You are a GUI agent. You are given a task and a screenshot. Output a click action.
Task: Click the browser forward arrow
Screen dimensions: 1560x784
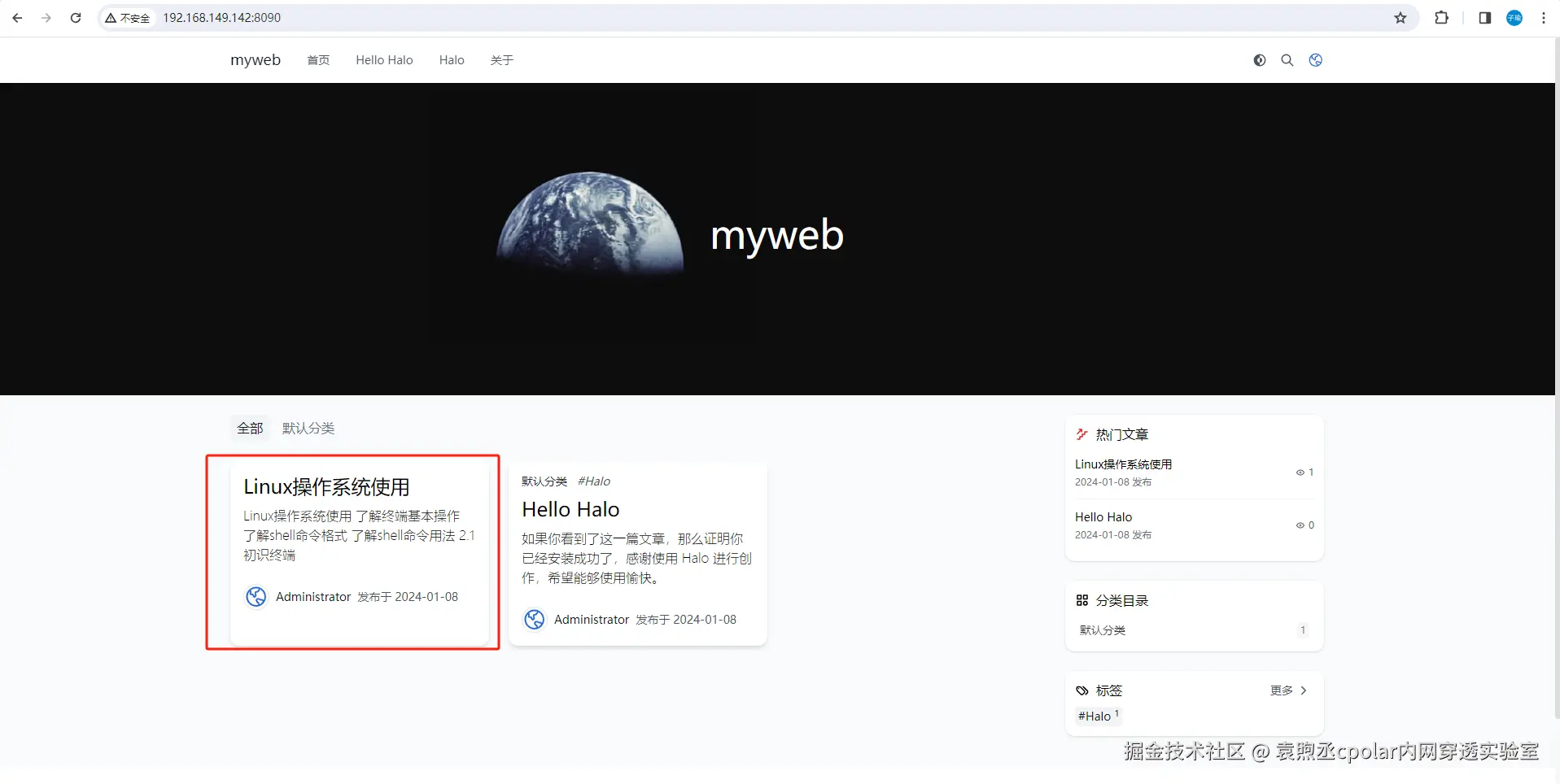46,18
